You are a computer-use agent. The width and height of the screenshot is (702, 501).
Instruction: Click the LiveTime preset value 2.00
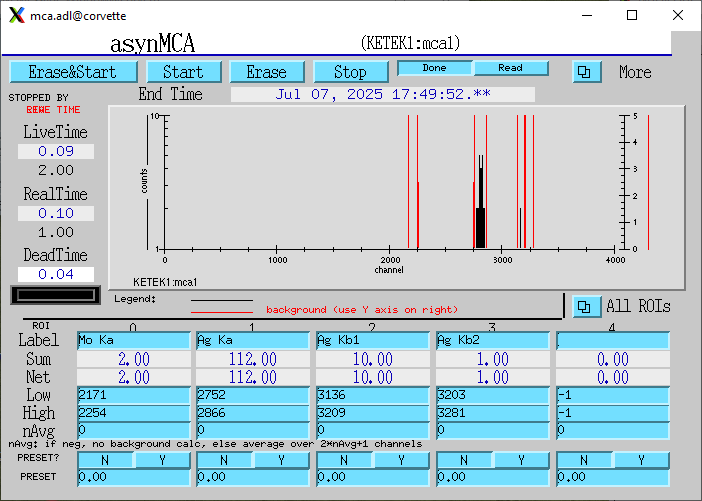[x=56, y=170]
